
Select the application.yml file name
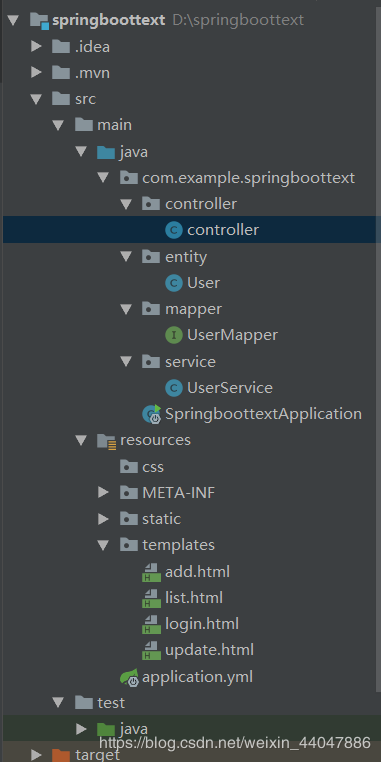pos(197,677)
